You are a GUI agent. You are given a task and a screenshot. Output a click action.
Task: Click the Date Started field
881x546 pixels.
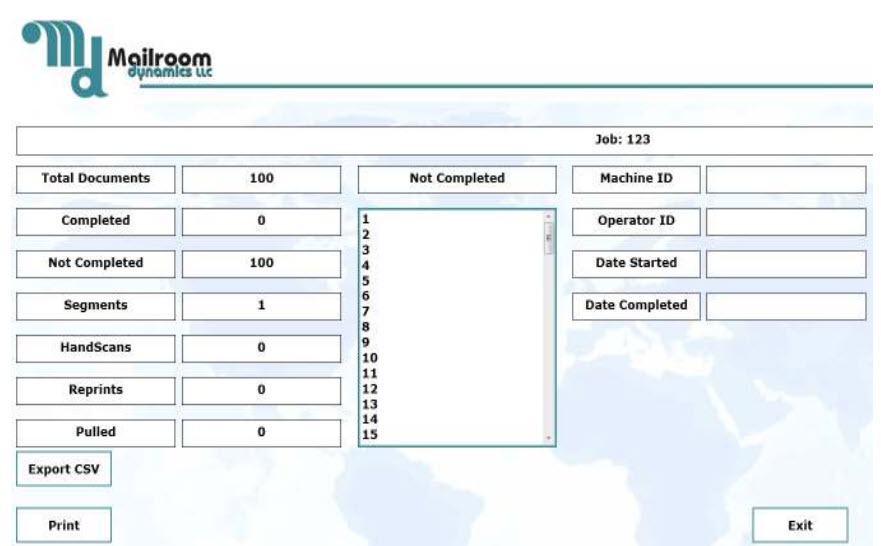[785, 264]
